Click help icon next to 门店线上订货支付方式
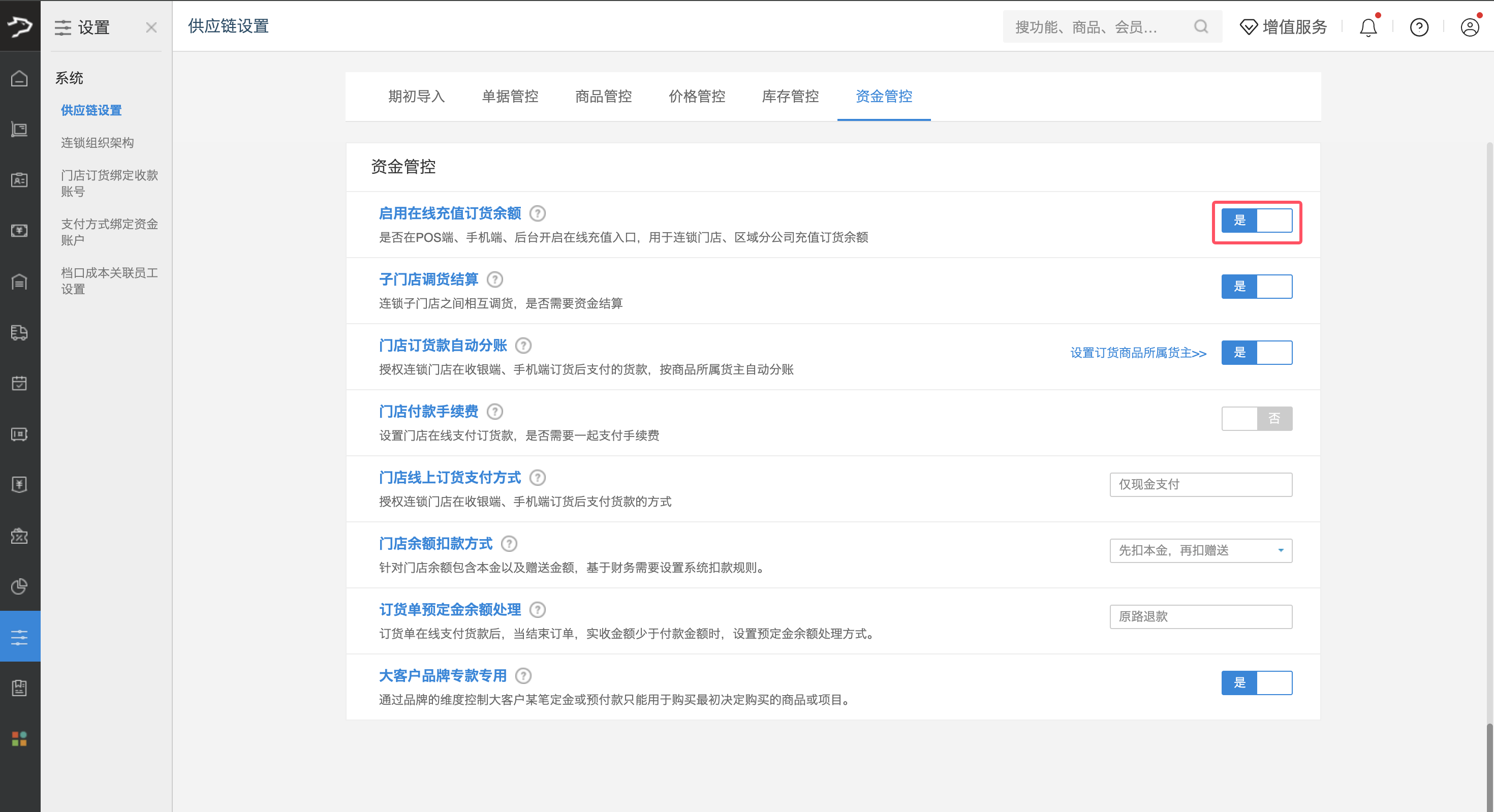 pyautogui.click(x=538, y=478)
